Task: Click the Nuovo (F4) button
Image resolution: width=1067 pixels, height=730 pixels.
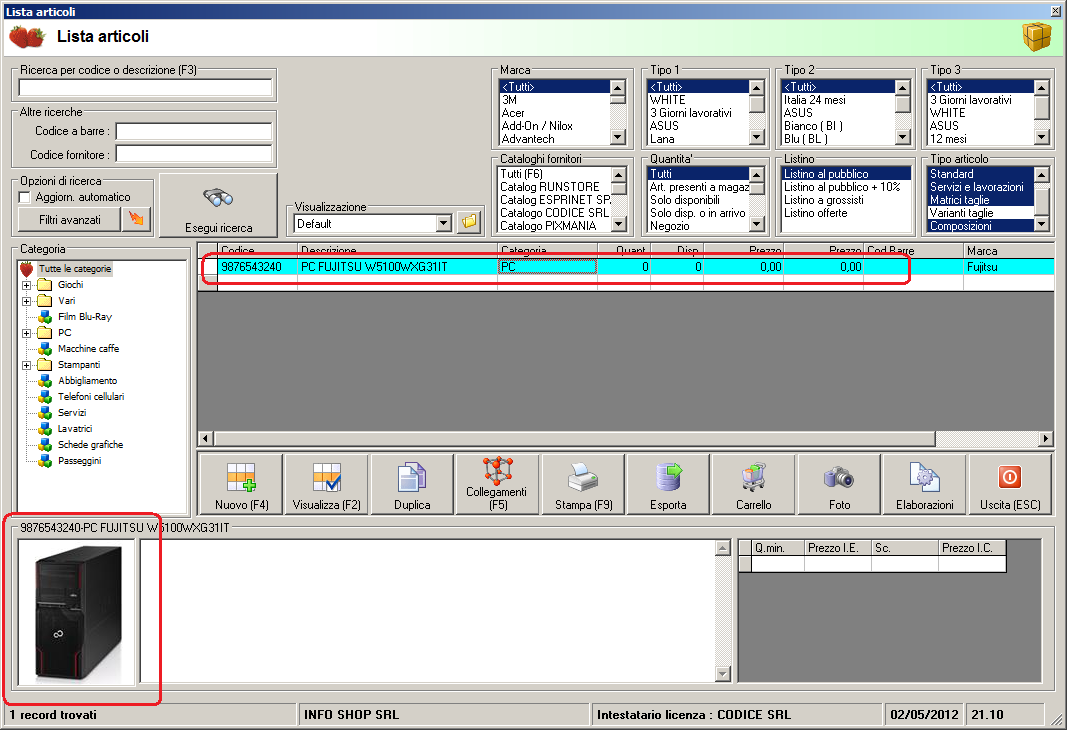Action: (x=241, y=484)
